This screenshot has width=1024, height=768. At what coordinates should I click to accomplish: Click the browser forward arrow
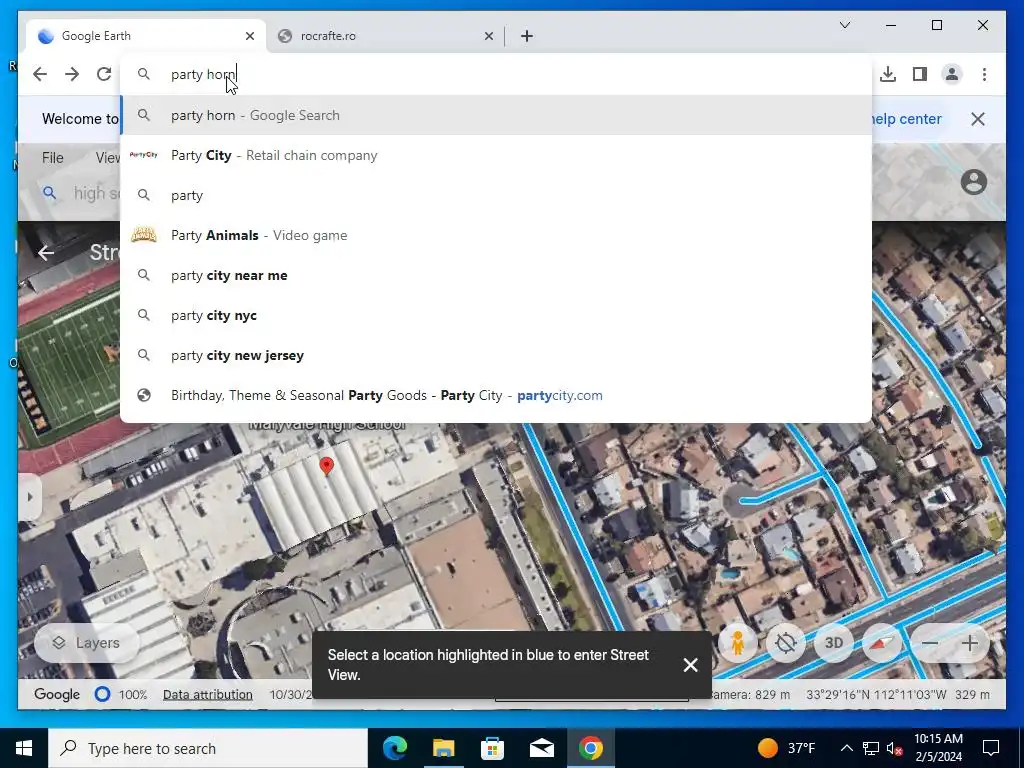point(72,74)
